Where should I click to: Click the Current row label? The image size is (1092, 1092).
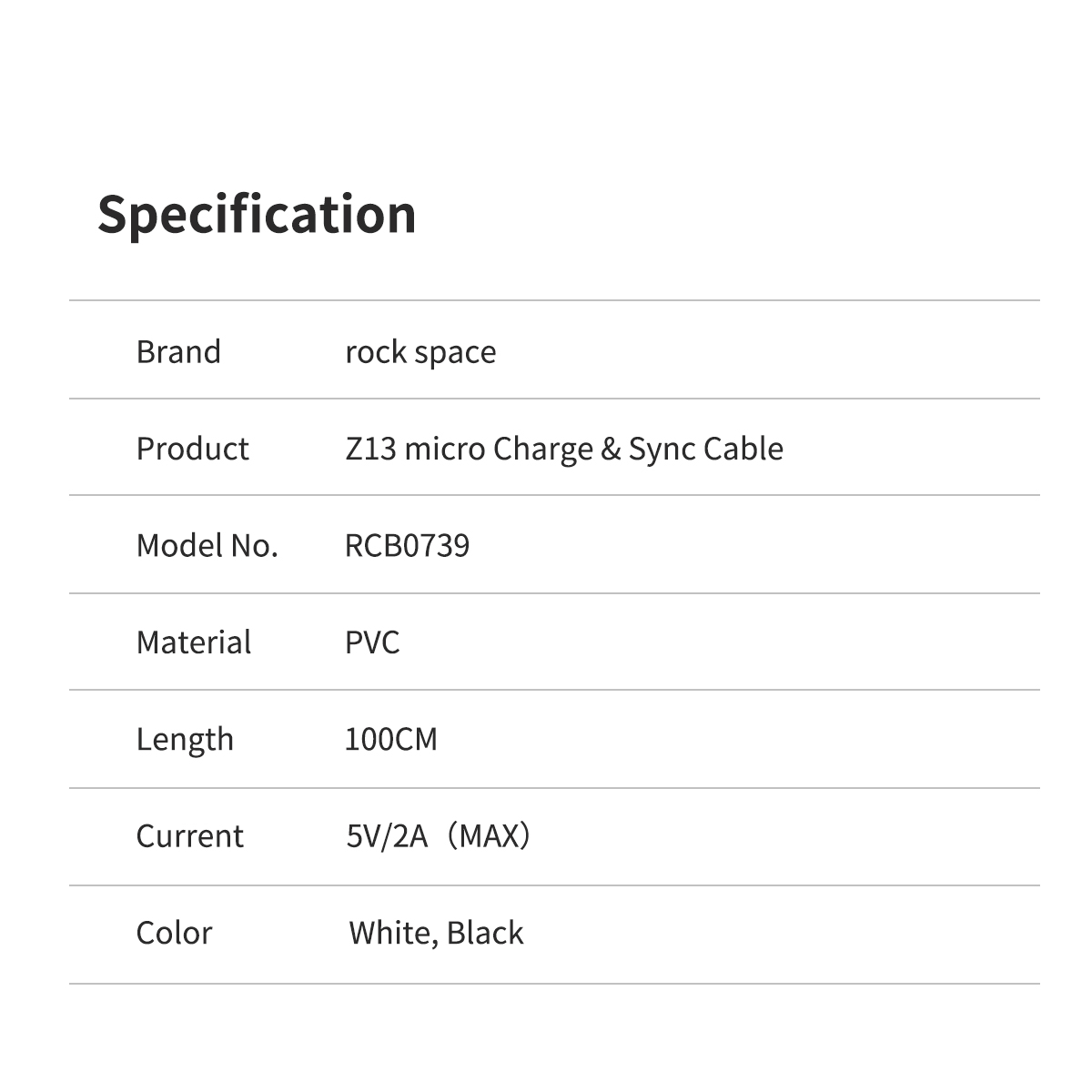tap(189, 836)
